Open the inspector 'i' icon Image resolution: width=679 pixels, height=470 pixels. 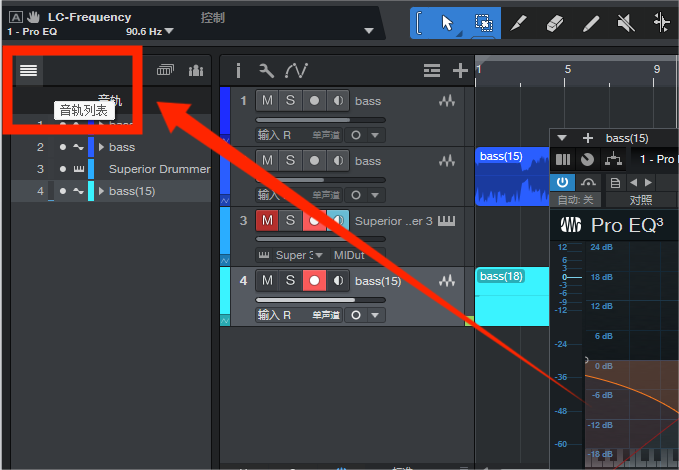pos(238,70)
